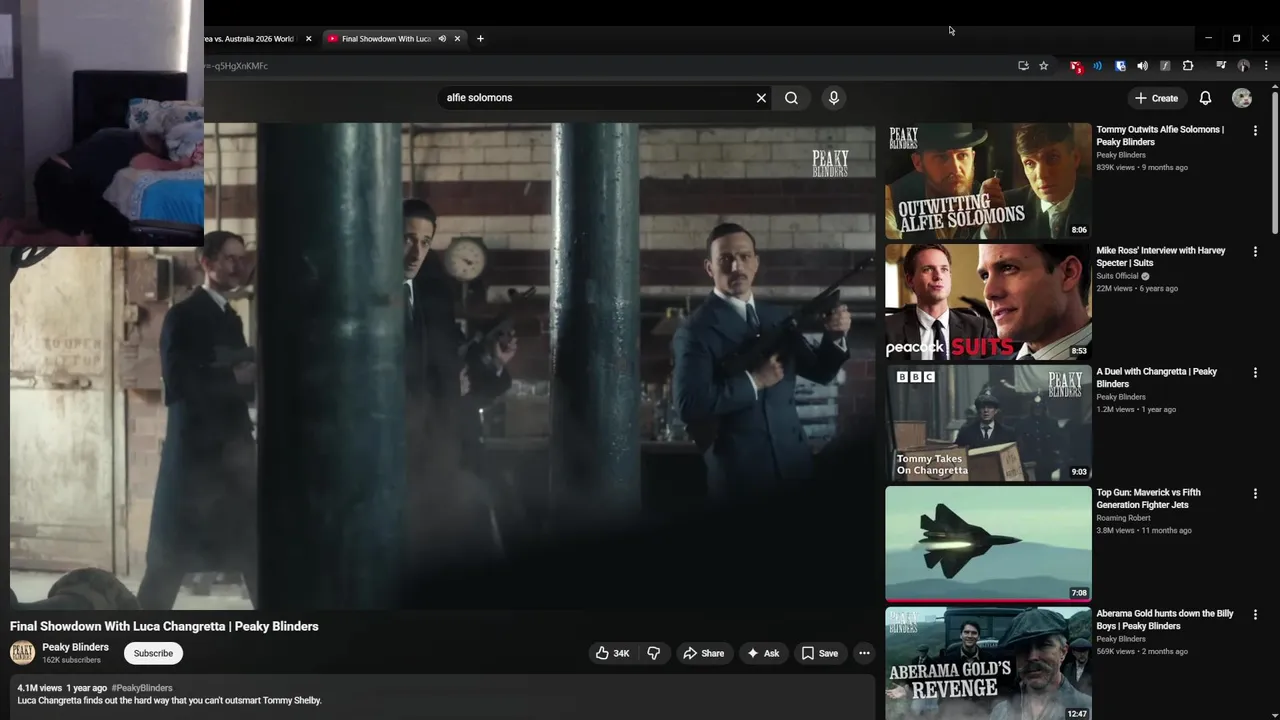1280x720 pixels.
Task: Click the Tommy Outwits Alfie Solomons title
Action: [x=1160, y=136]
